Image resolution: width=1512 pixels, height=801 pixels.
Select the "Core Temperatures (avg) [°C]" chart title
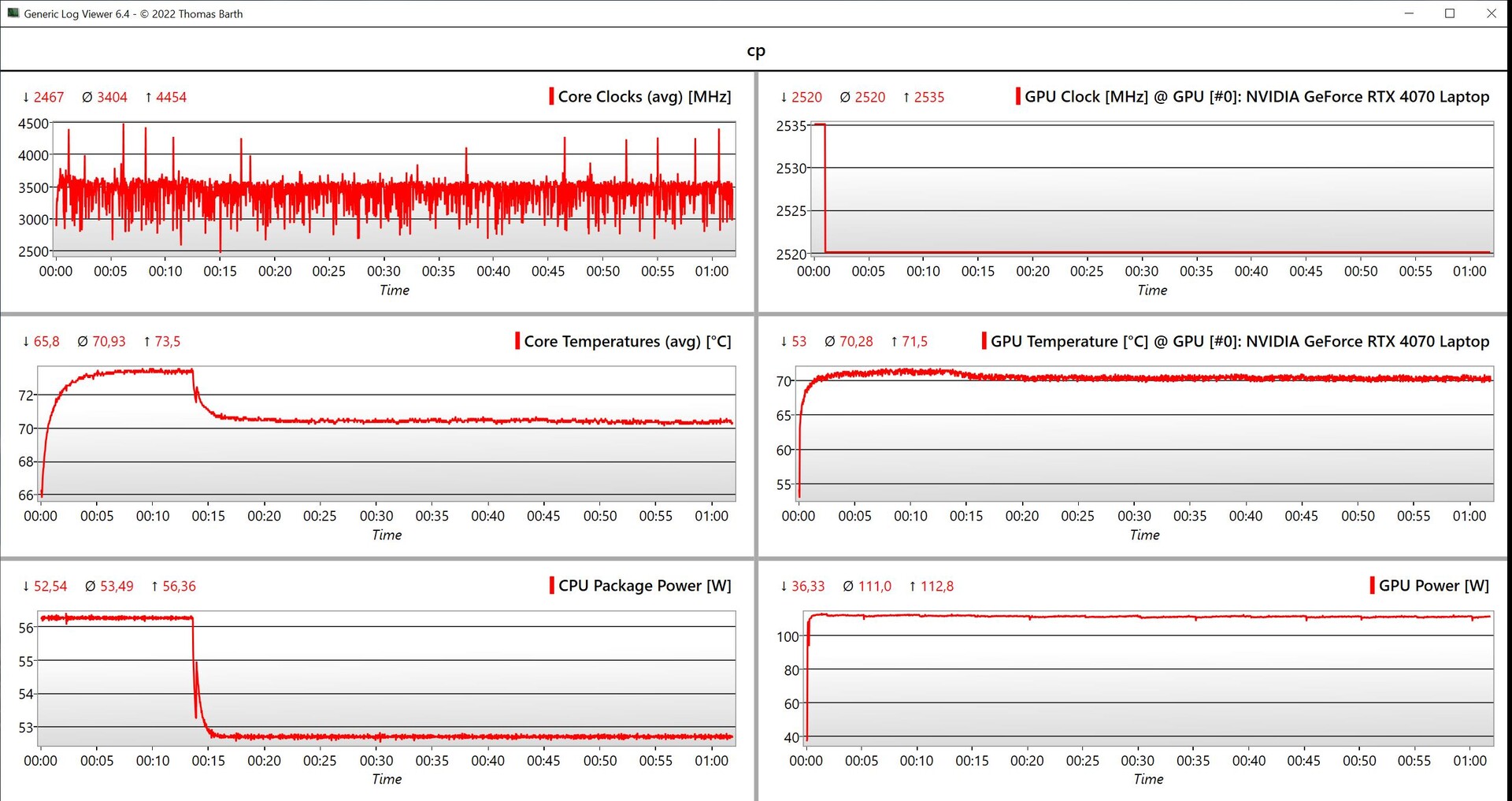(628, 342)
